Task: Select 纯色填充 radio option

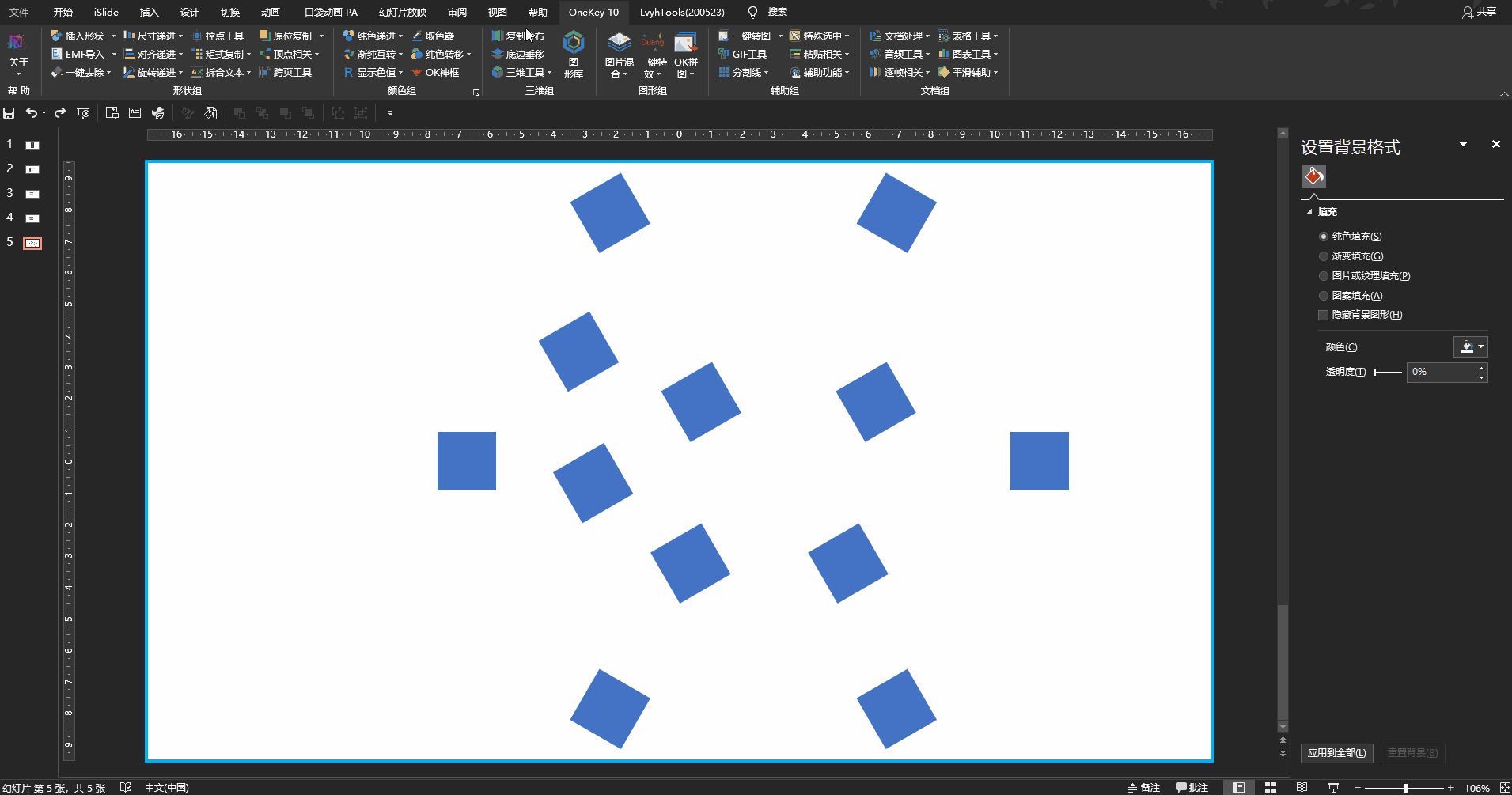Action: (1324, 237)
